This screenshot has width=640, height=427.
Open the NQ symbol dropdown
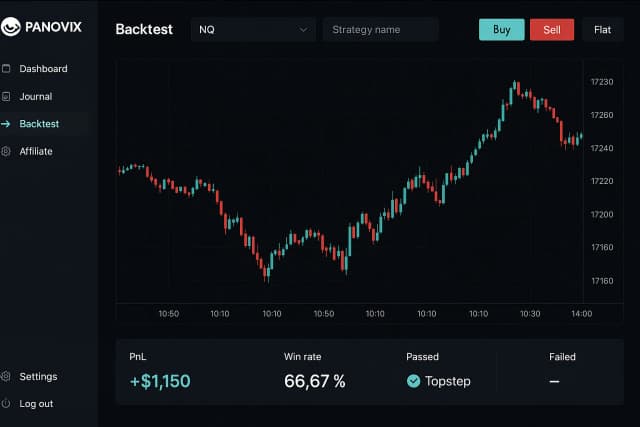point(253,30)
